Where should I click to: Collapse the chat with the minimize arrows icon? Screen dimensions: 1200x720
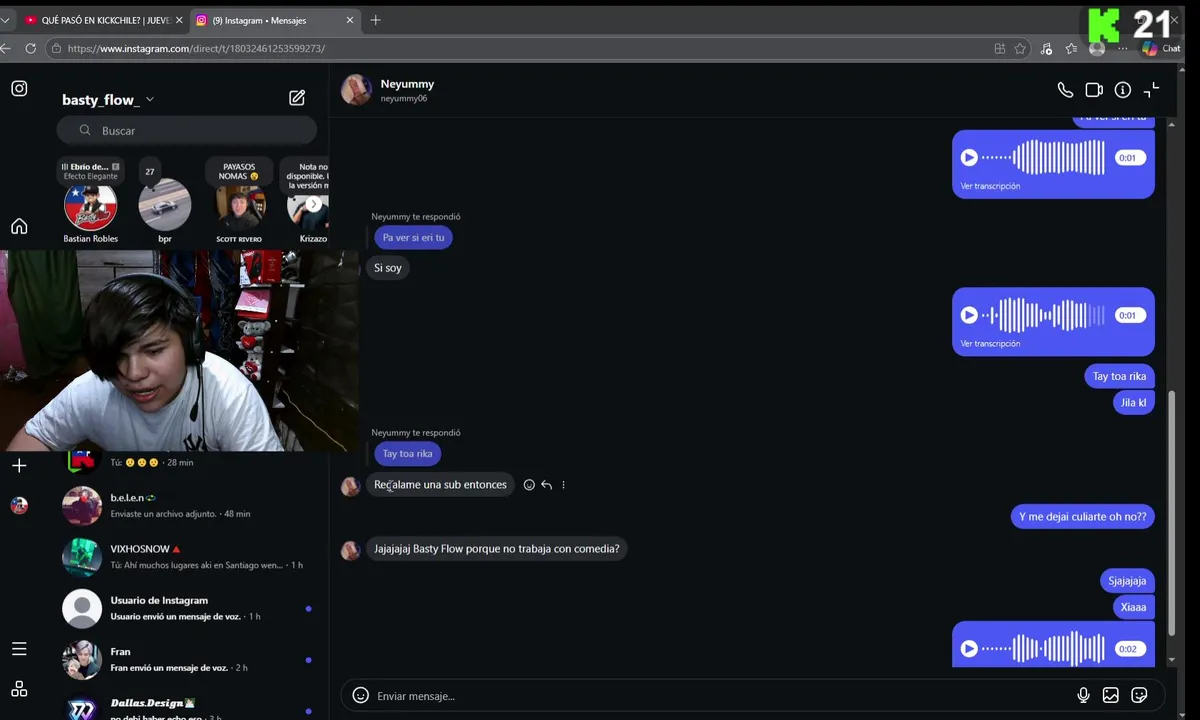1152,90
